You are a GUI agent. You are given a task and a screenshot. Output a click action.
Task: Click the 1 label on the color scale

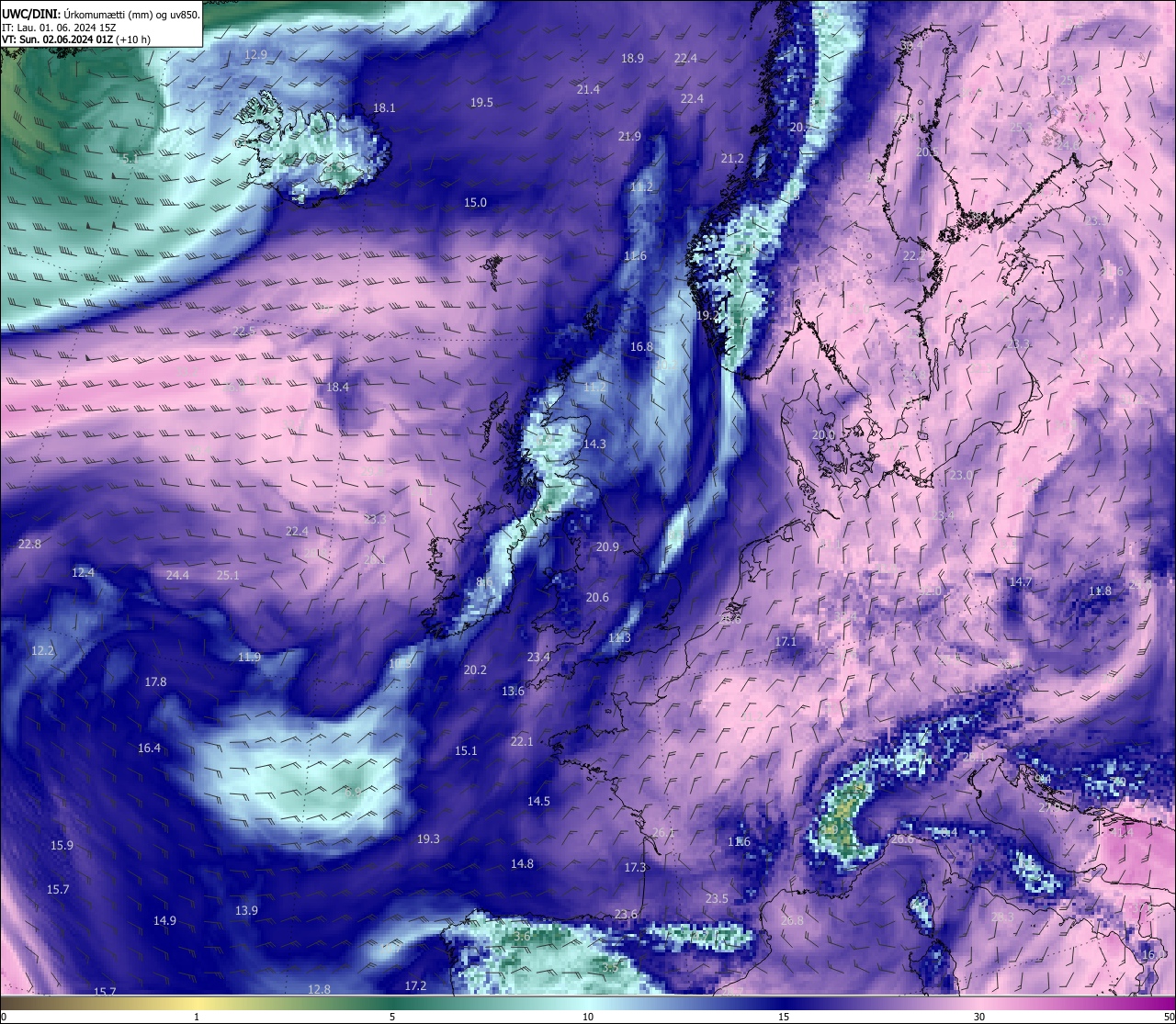(x=197, y=1017)
